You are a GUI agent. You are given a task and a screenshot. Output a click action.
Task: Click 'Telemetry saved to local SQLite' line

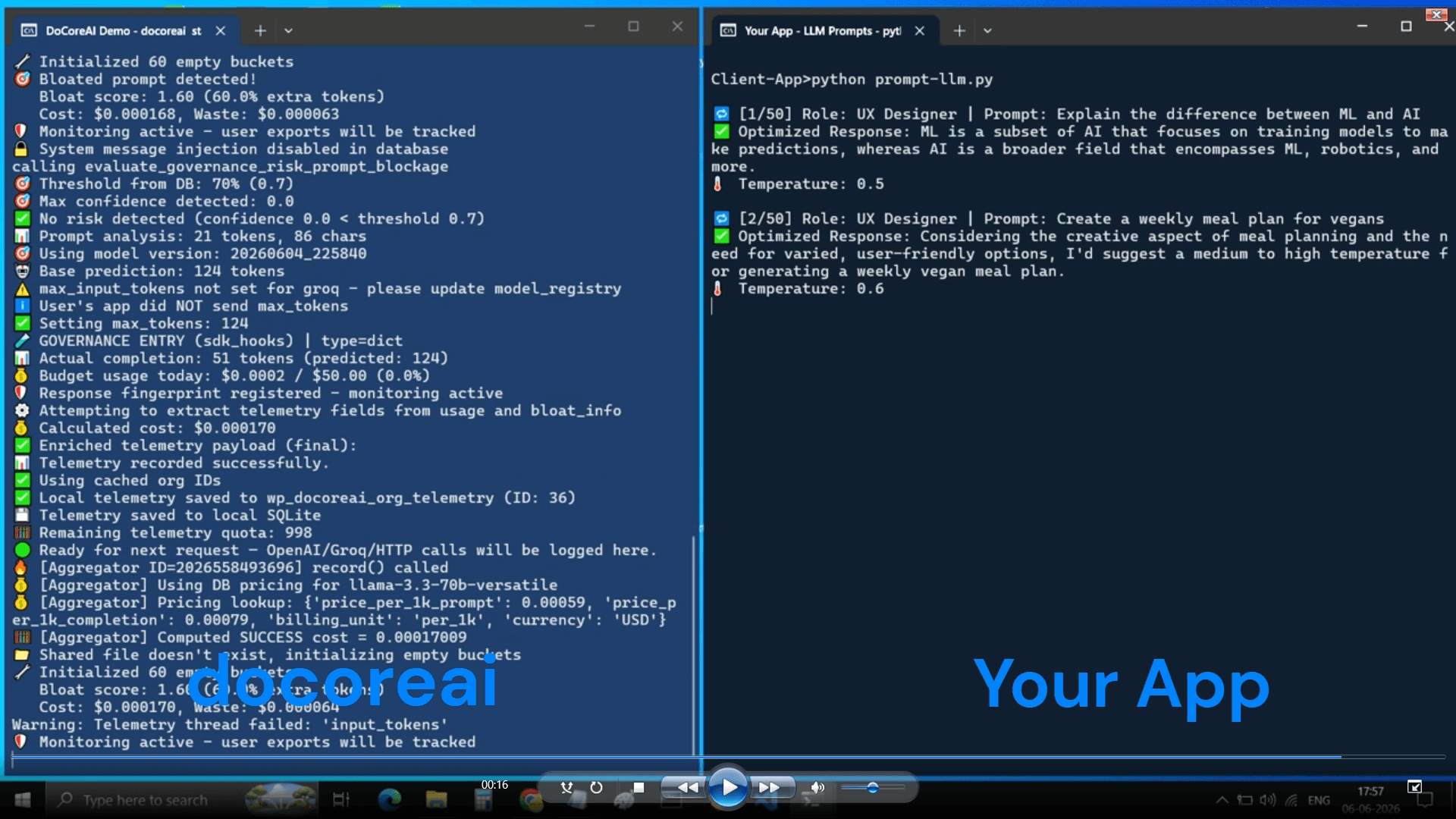pyautogui.click(x=167, y=516)
